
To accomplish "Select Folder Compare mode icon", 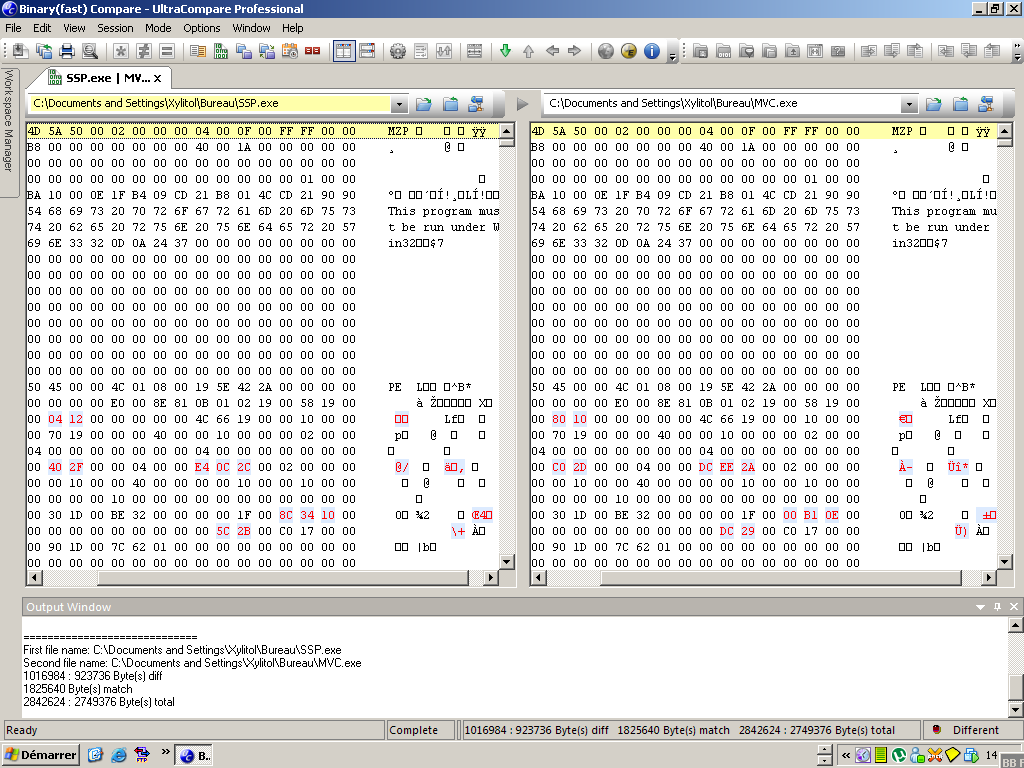I will click(x=244, y=51).
